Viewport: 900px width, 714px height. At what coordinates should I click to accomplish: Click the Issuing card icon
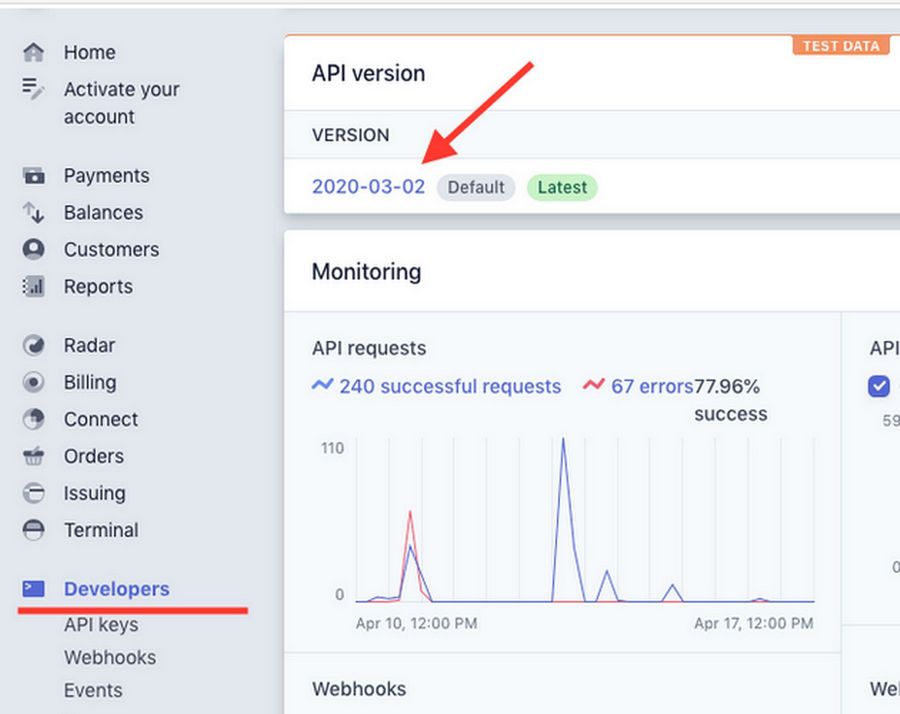34,494
